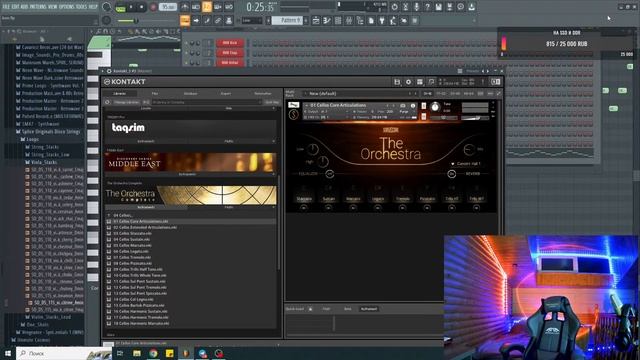
Task: Open Windows Start menu
Action: (7, 353)
